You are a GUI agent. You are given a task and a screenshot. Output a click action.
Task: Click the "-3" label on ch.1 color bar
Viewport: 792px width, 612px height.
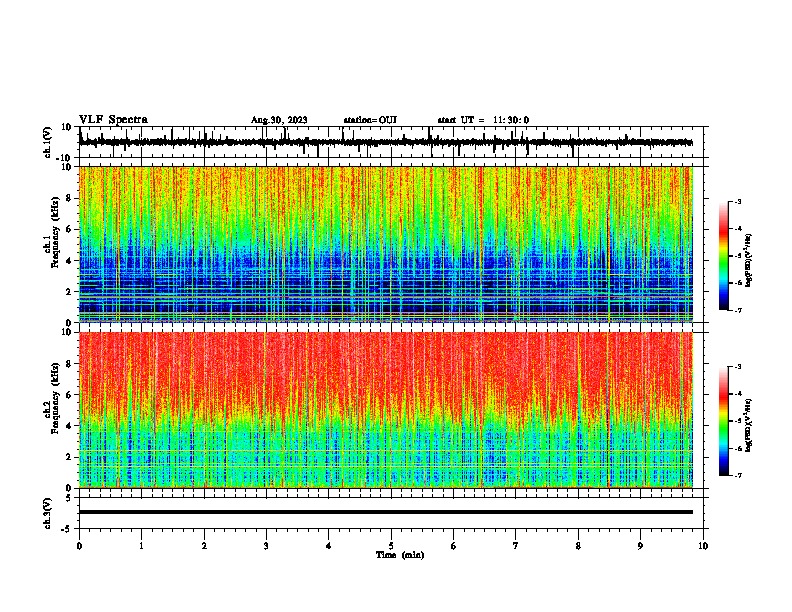[x=738, y=202]
